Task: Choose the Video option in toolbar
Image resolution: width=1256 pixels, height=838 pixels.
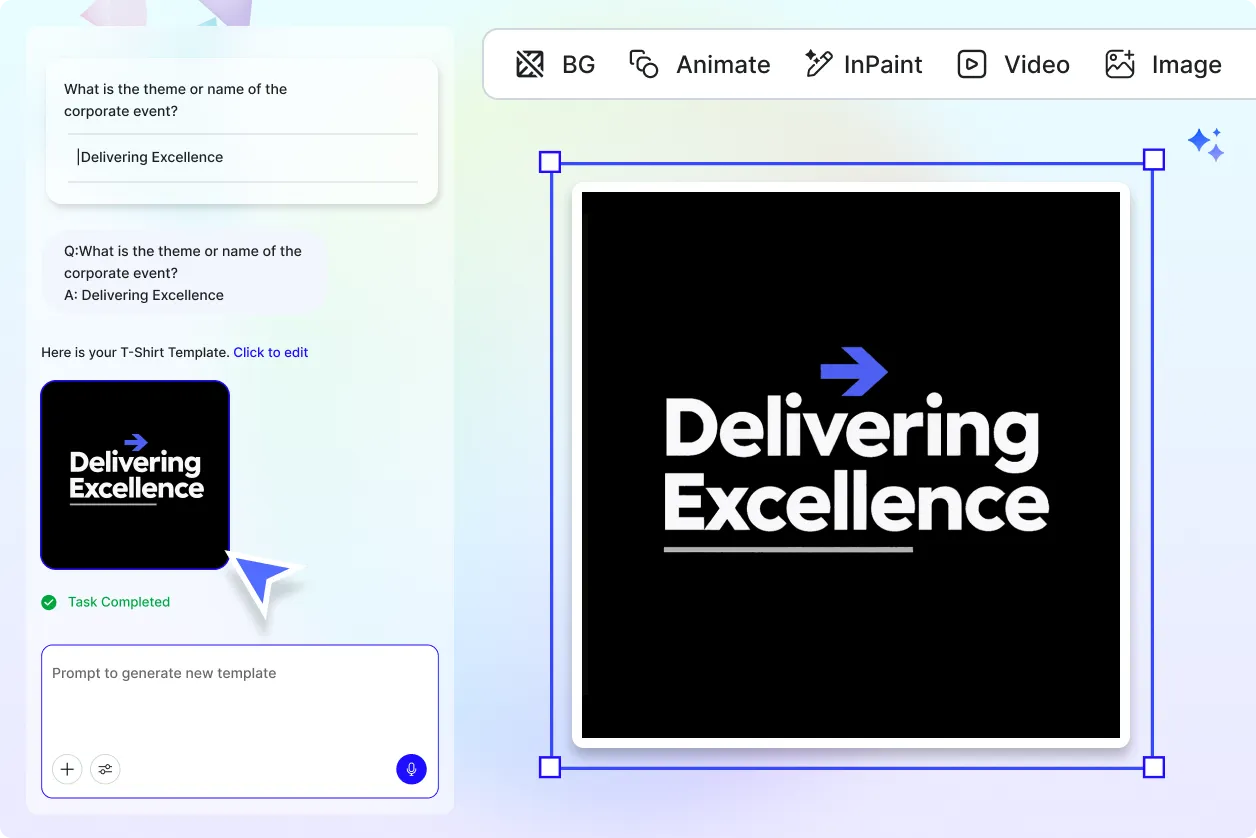Action: pyautogui.click(x=1014, y=65)
